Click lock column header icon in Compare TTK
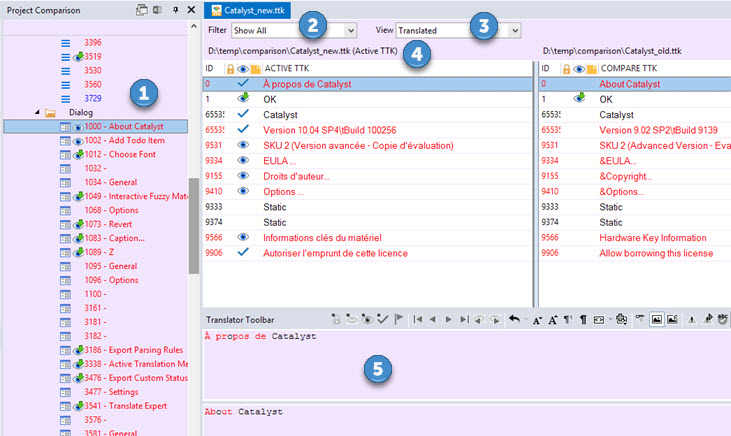The width and height of the screenshot is (731, 436). click(x=566, y=69)
